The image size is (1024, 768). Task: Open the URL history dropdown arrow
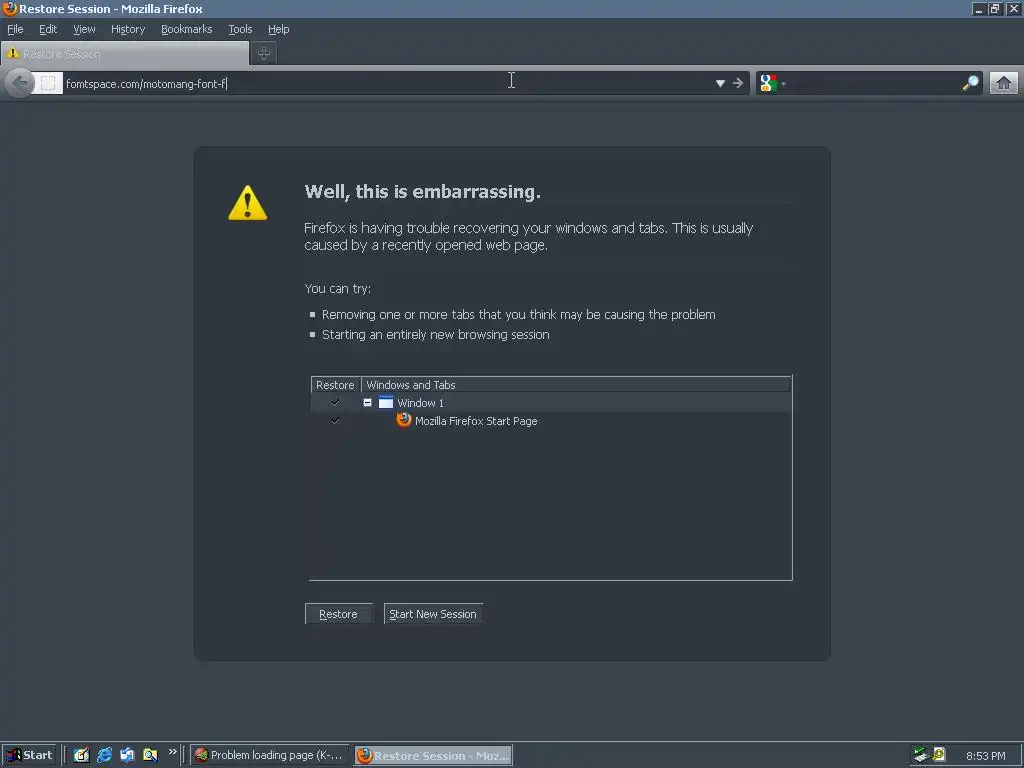pos(720,83)
